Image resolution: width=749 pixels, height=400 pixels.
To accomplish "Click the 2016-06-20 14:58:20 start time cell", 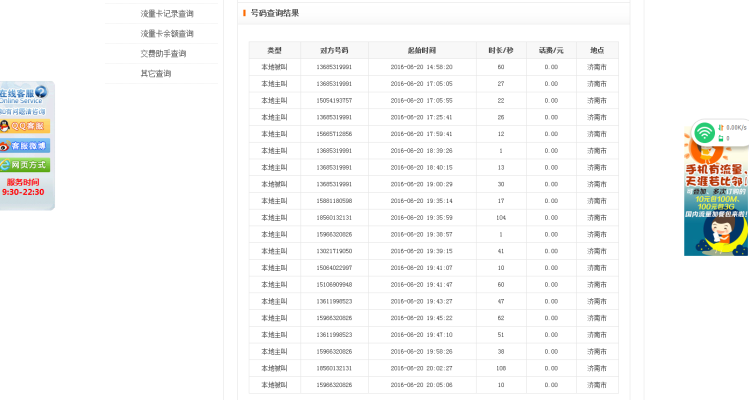I will (421, 67).
